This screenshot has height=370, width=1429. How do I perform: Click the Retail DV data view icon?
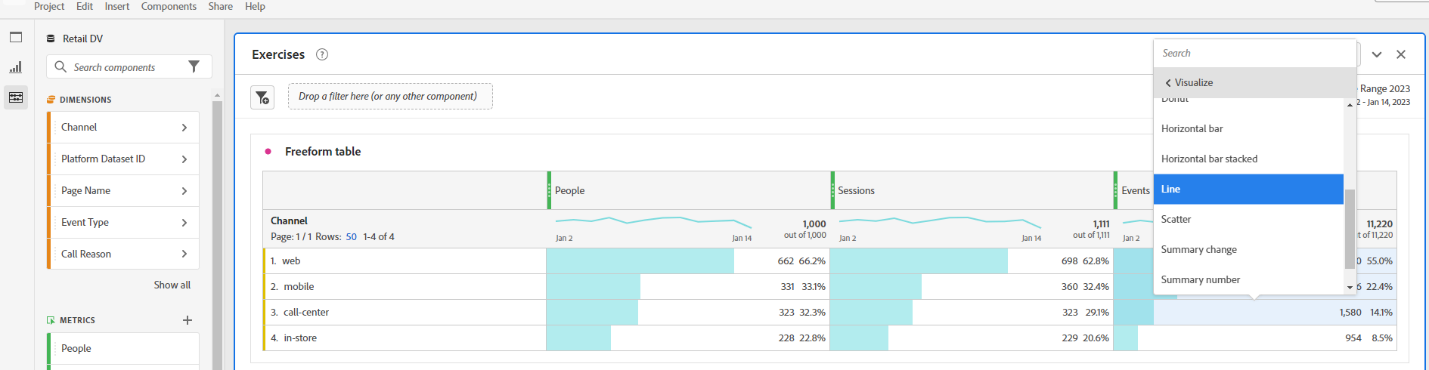51,39
